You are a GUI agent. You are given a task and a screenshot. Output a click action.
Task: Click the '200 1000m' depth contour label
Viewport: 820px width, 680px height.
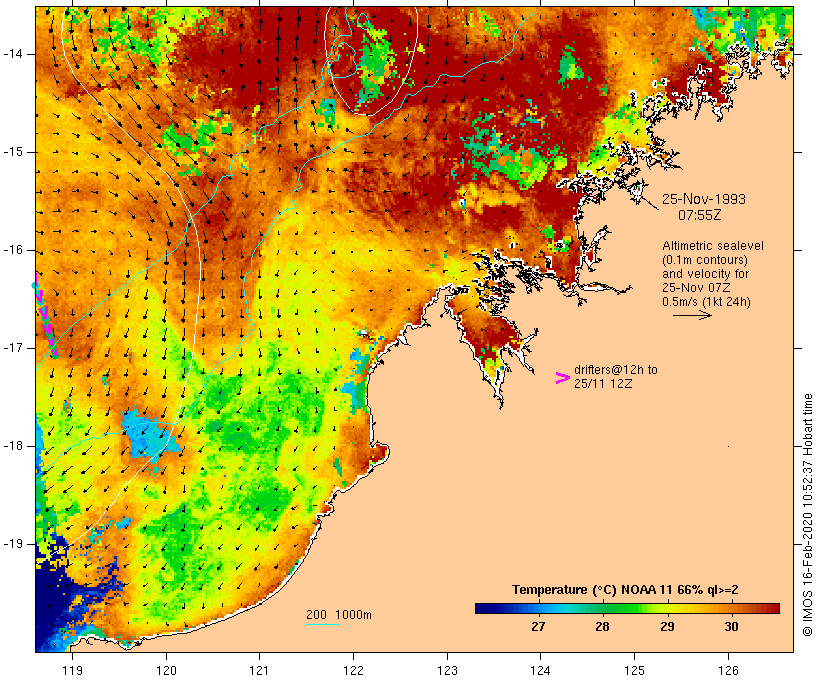(339, 615)
